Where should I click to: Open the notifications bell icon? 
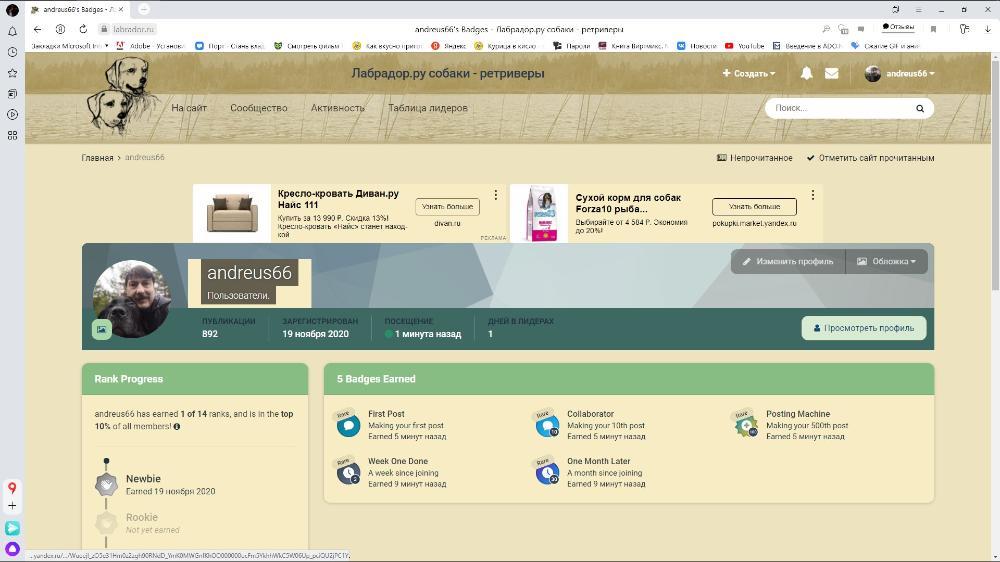click(806, 73)
